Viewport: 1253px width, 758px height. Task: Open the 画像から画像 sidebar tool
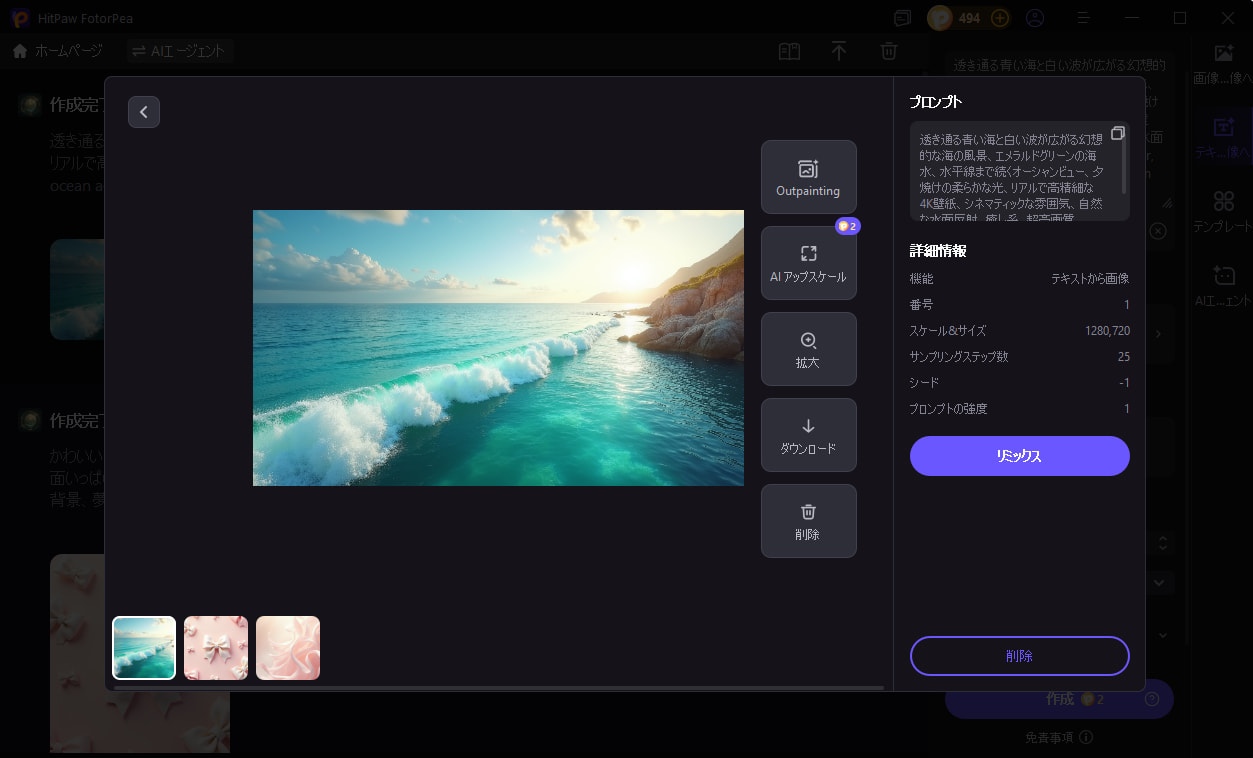pyautogui.click(x=1223, y=64)
